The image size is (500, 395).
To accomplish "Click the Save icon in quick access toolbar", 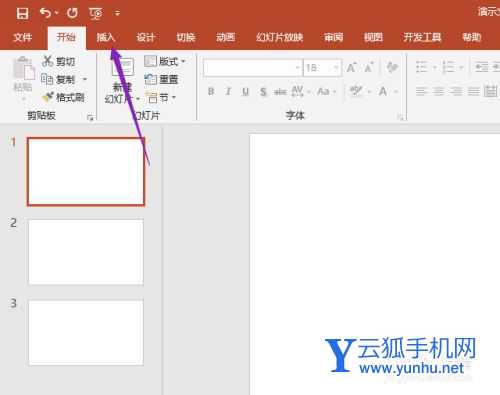I will point(22,13).
